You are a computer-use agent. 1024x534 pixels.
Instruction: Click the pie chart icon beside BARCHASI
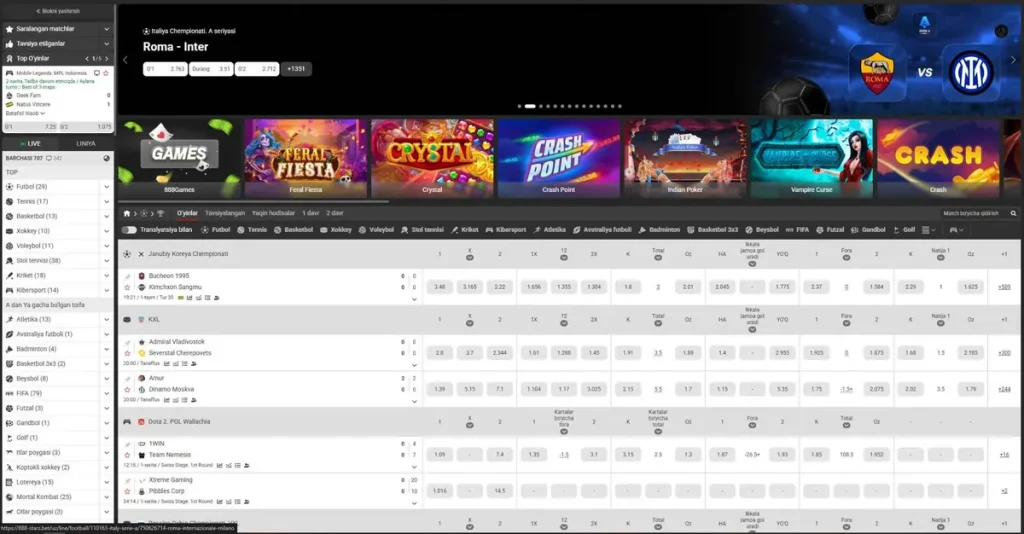106,159
